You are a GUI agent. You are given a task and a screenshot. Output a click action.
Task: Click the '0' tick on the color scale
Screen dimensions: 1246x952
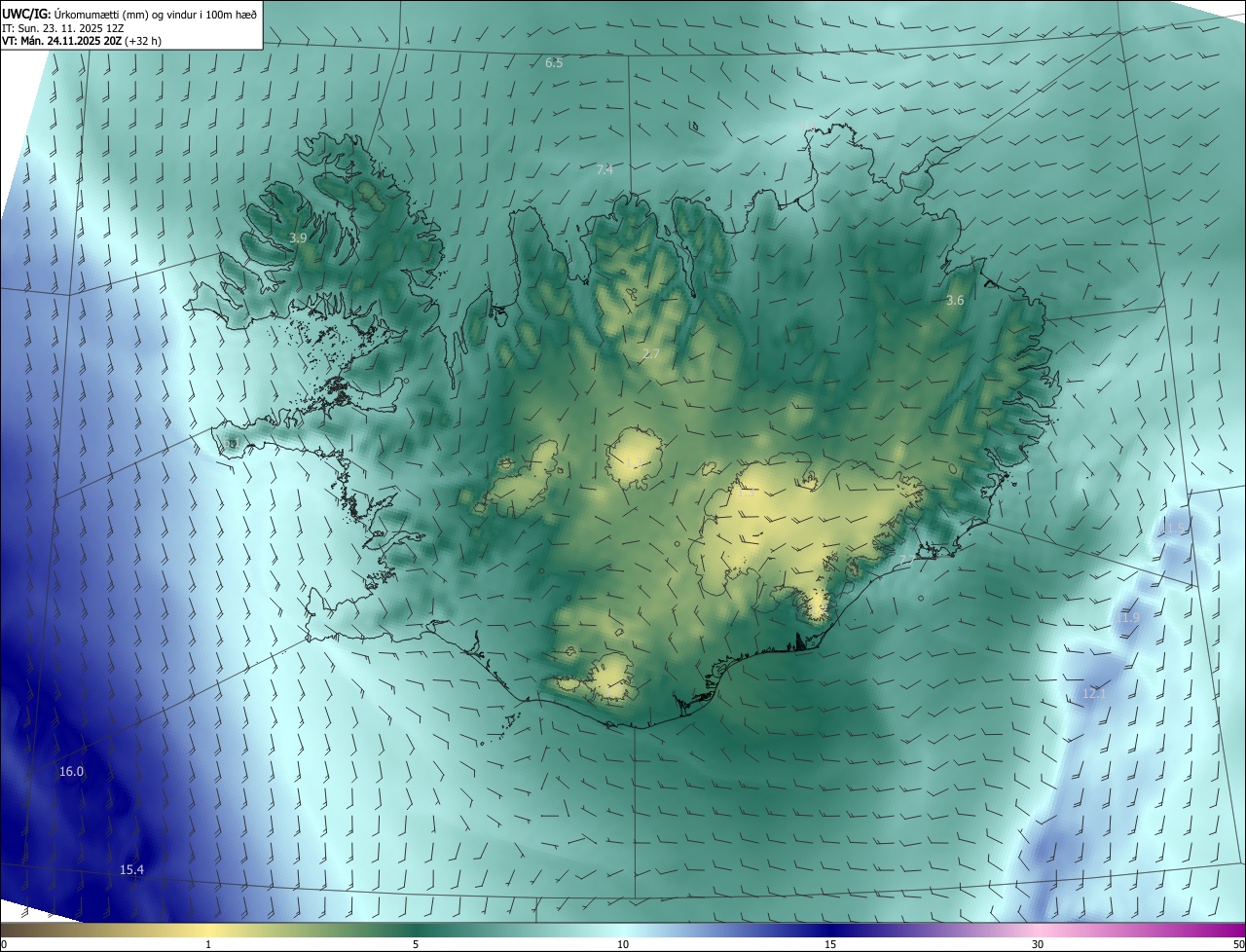coord(4,944)
